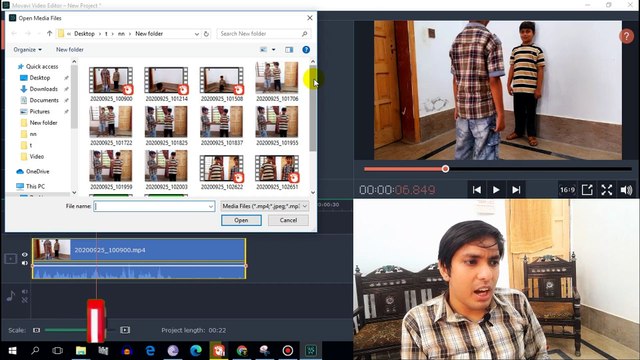Select image file 20200925_101706

pyautogui.click(x=277, y=82)
